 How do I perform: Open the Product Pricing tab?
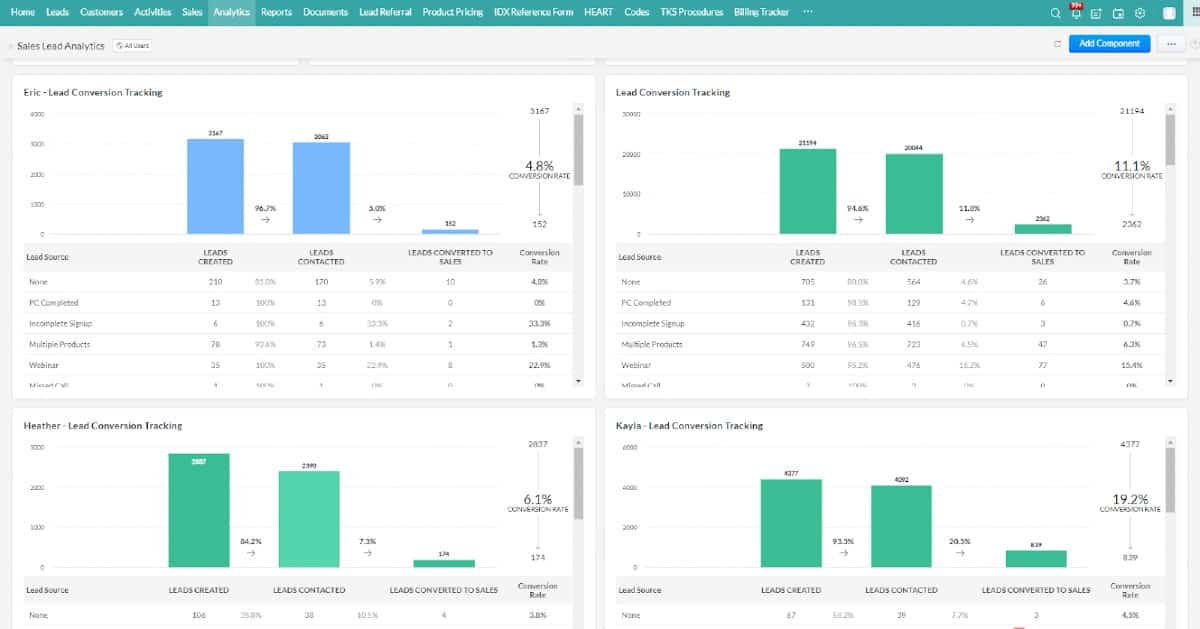tap(452, 12)
